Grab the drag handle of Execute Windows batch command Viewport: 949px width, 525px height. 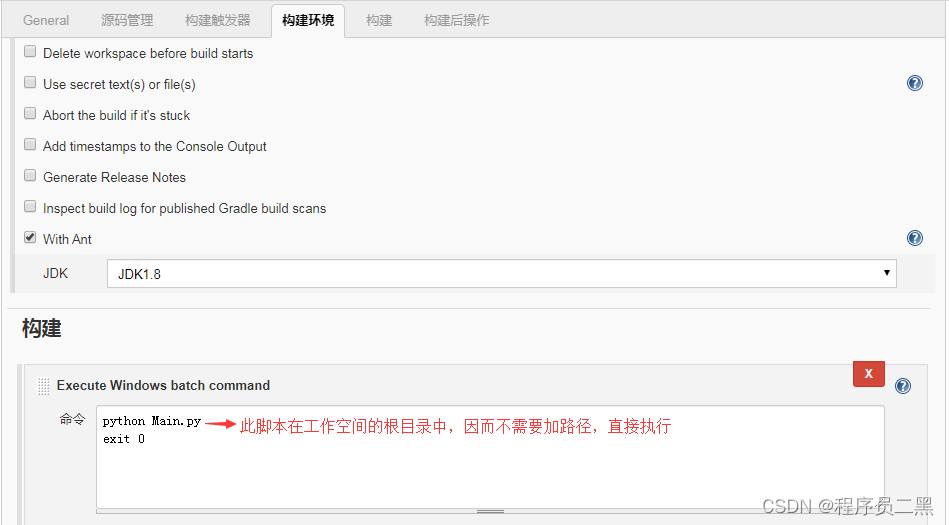44,386
